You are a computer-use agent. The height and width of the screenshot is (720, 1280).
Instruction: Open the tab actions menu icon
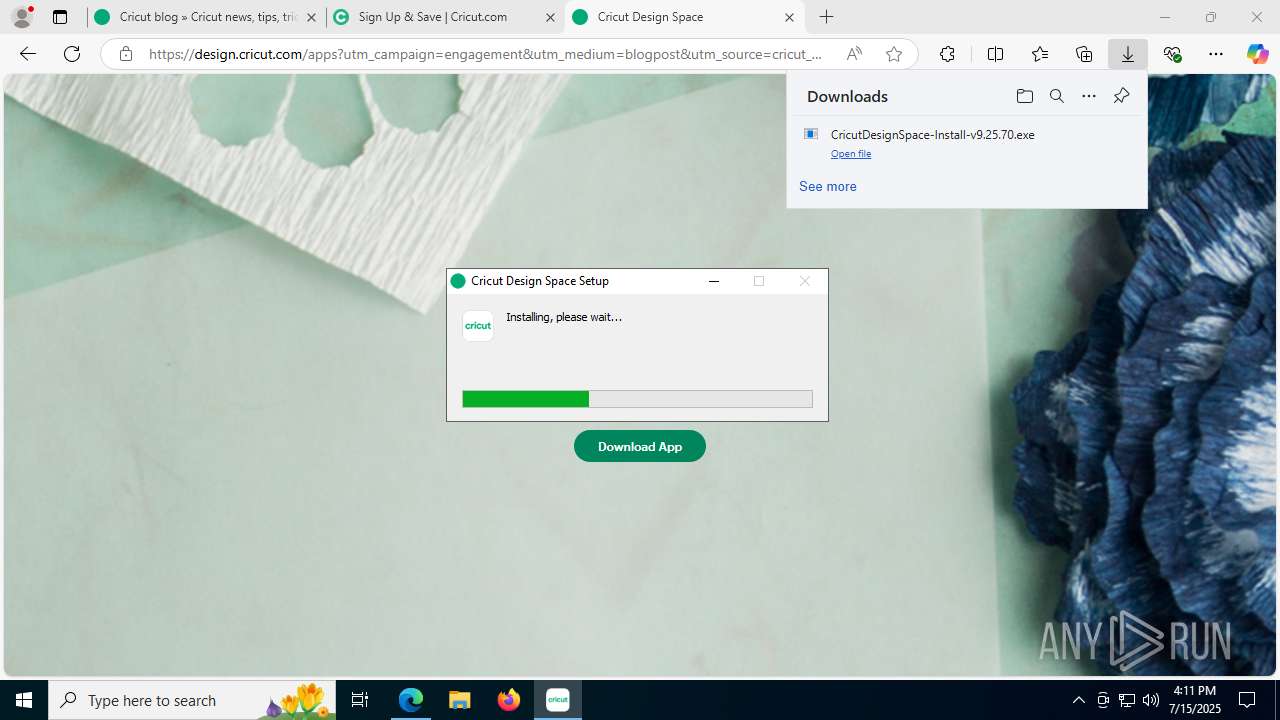click(60, 17)
